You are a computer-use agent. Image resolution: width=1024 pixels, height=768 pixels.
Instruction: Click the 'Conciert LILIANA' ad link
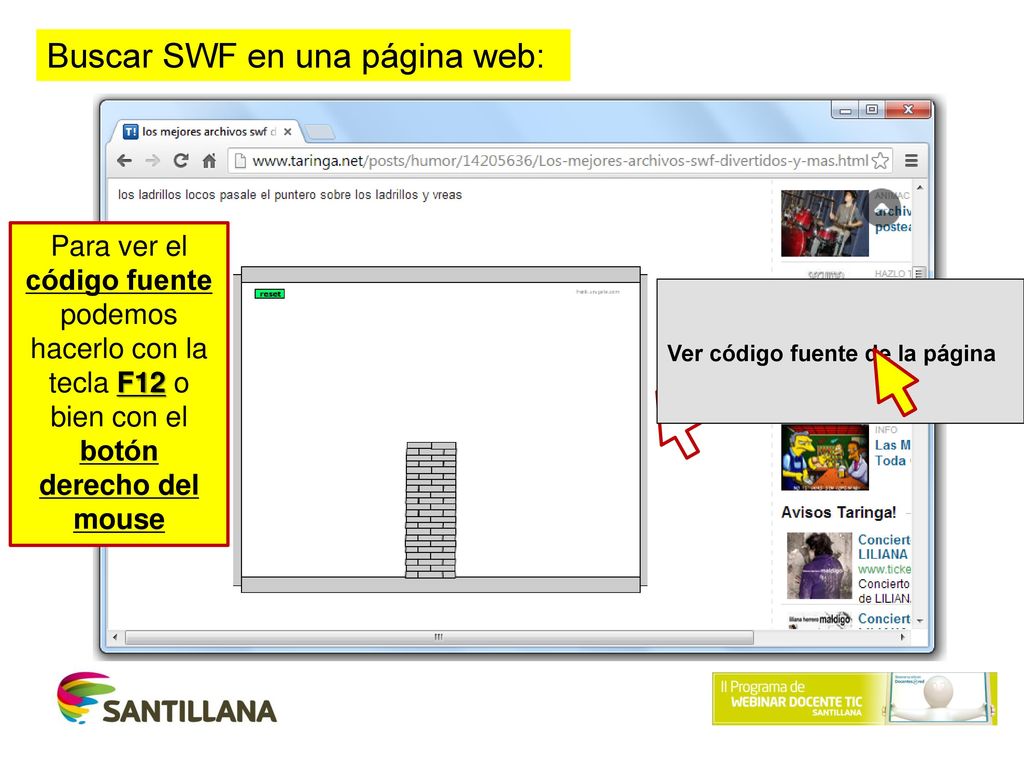884,547
